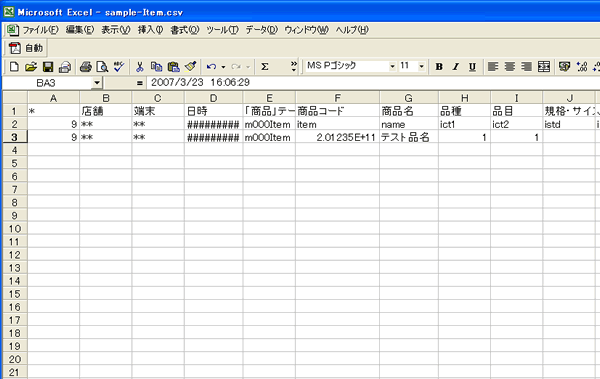Click the PDF icon beside 自動

point(15,48)
